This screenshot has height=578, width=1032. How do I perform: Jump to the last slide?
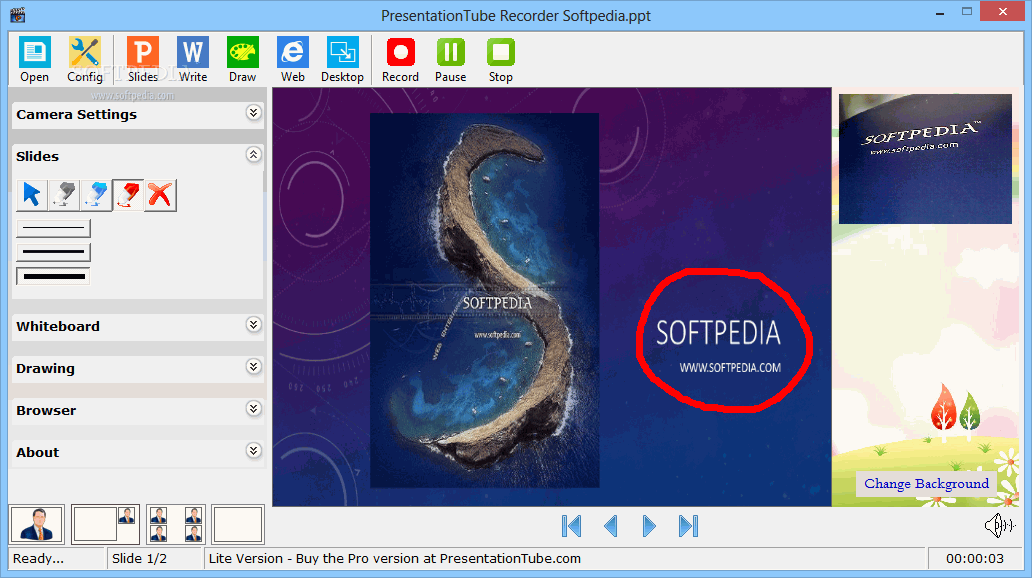(x=688, y=526)
